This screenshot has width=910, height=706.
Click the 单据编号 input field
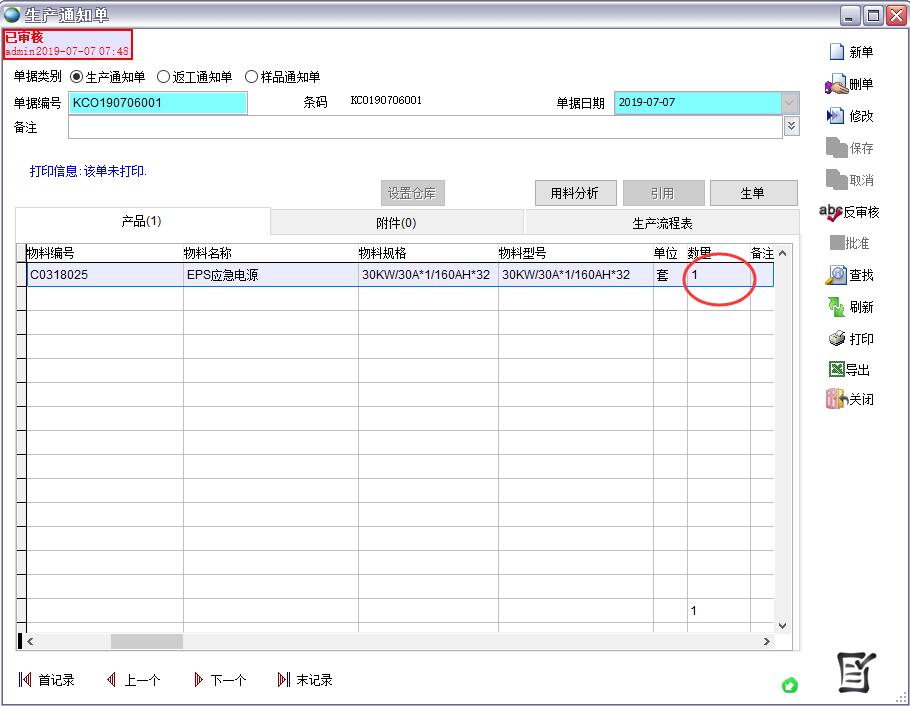pos(157,103)
